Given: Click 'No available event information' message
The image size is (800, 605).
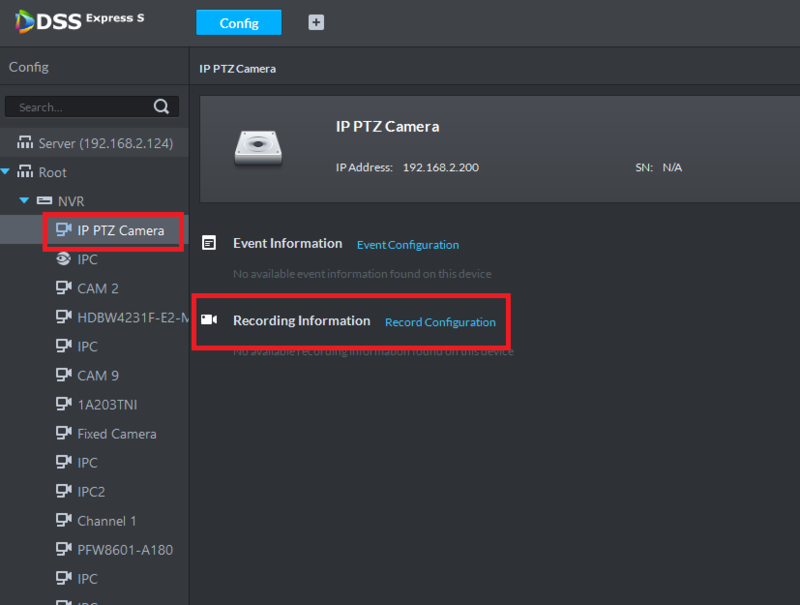Looking at the screenshot, I should [362, 274].
